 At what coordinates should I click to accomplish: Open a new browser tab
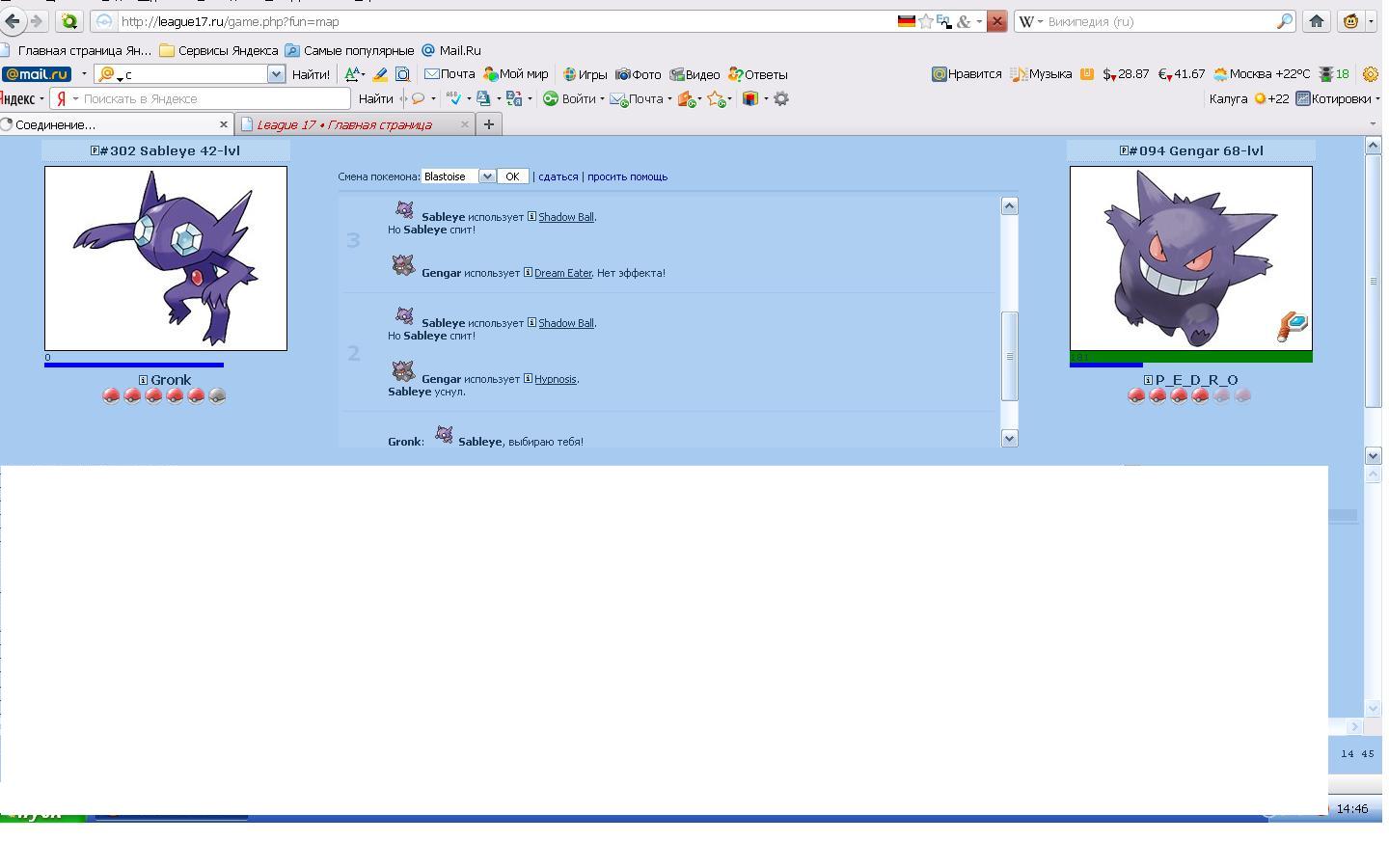(489, 124)
